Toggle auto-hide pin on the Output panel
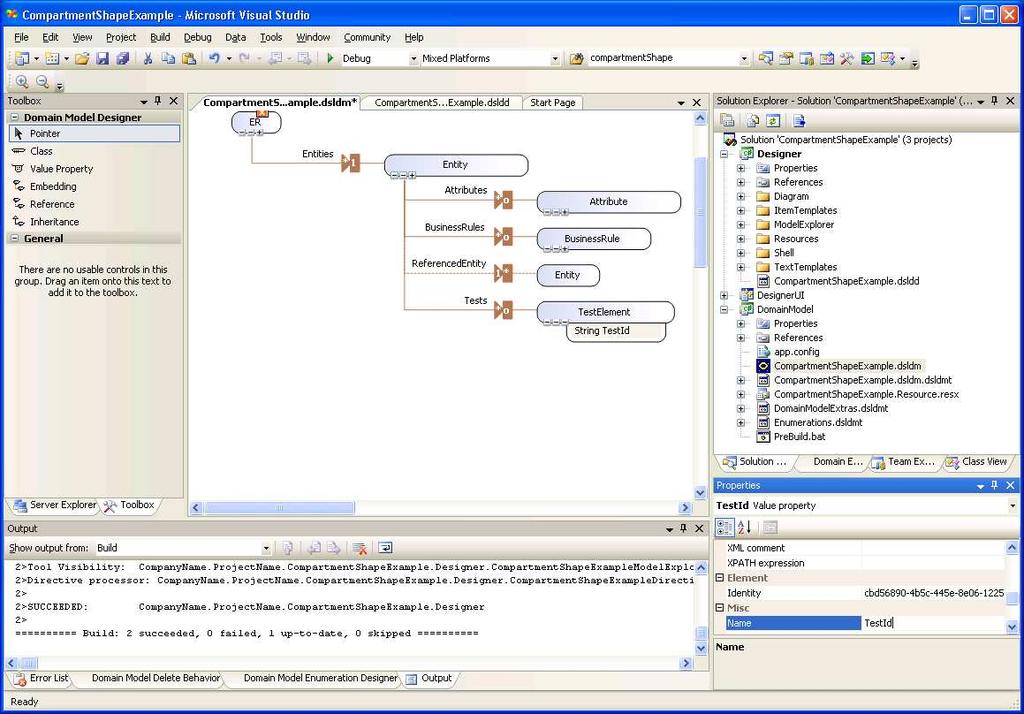 click(684, 528)
